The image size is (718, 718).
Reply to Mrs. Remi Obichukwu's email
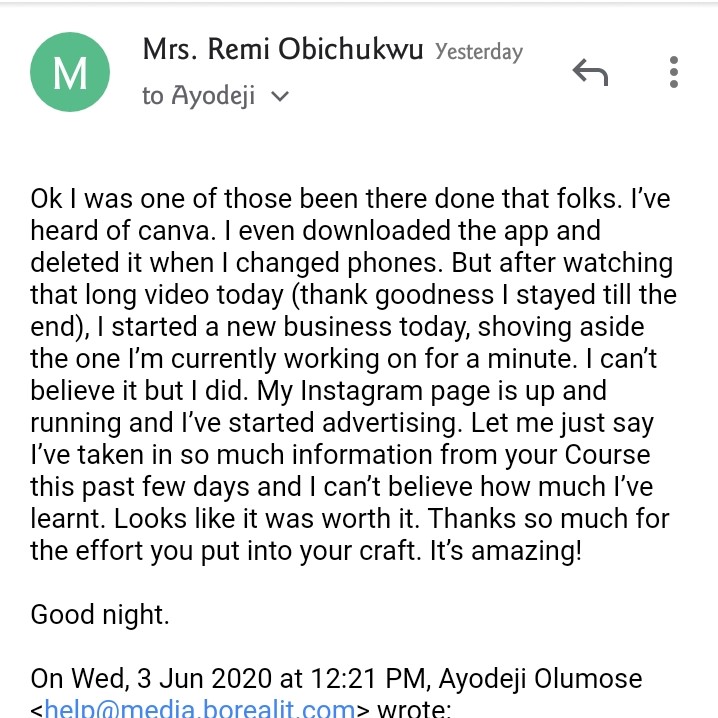coord(590,72)
